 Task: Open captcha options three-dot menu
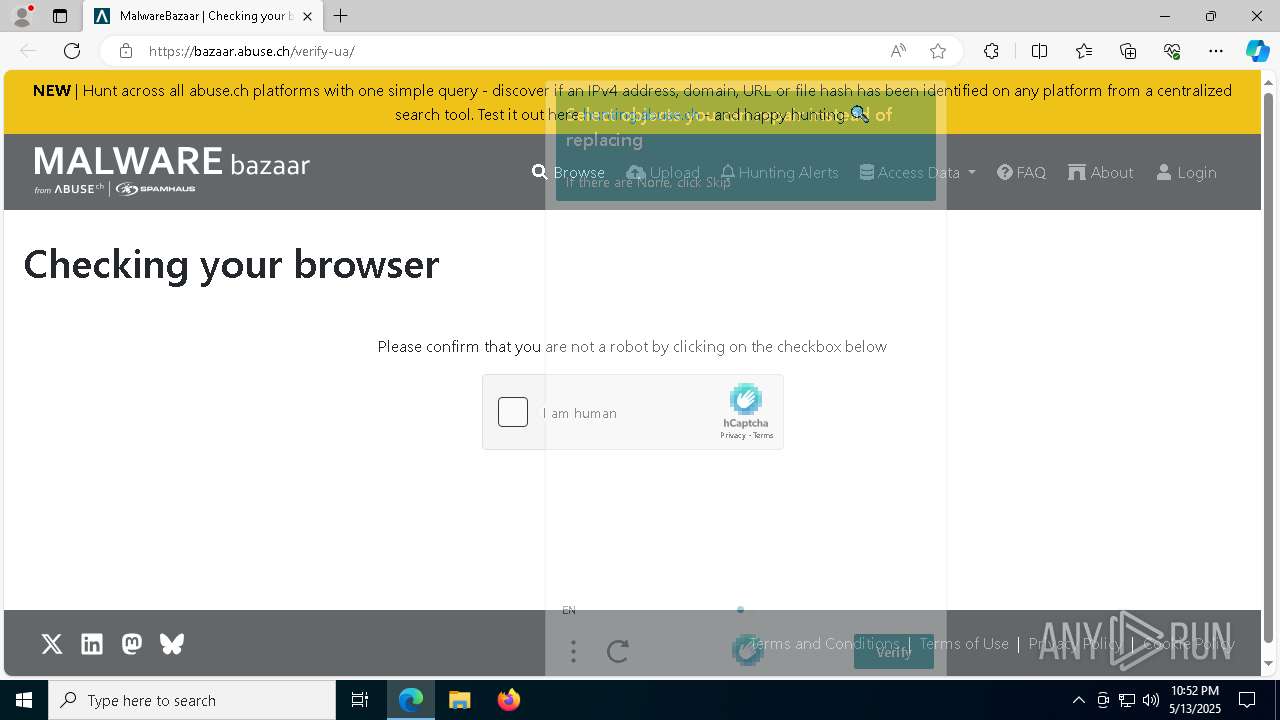(x=573, y=652)
